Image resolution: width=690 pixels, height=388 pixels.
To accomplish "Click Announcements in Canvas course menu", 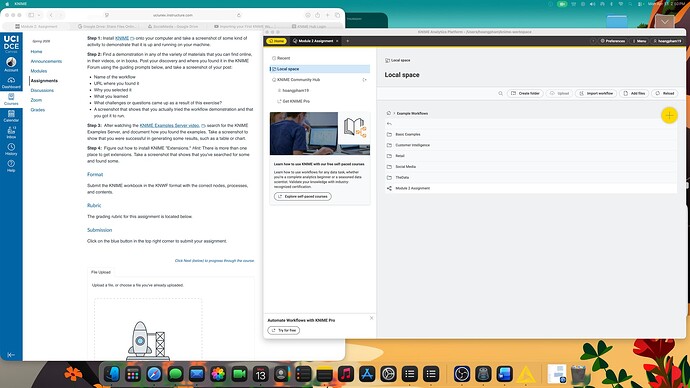I will tap(46, 61).
